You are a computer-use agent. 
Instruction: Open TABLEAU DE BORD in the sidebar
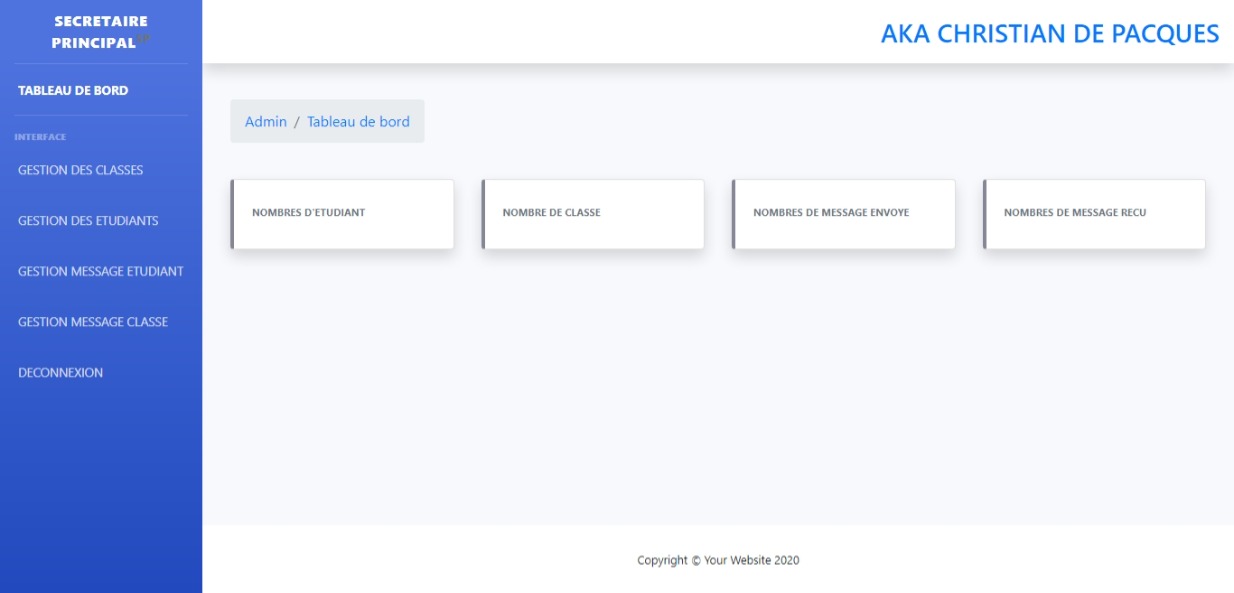tap(73, 90)
